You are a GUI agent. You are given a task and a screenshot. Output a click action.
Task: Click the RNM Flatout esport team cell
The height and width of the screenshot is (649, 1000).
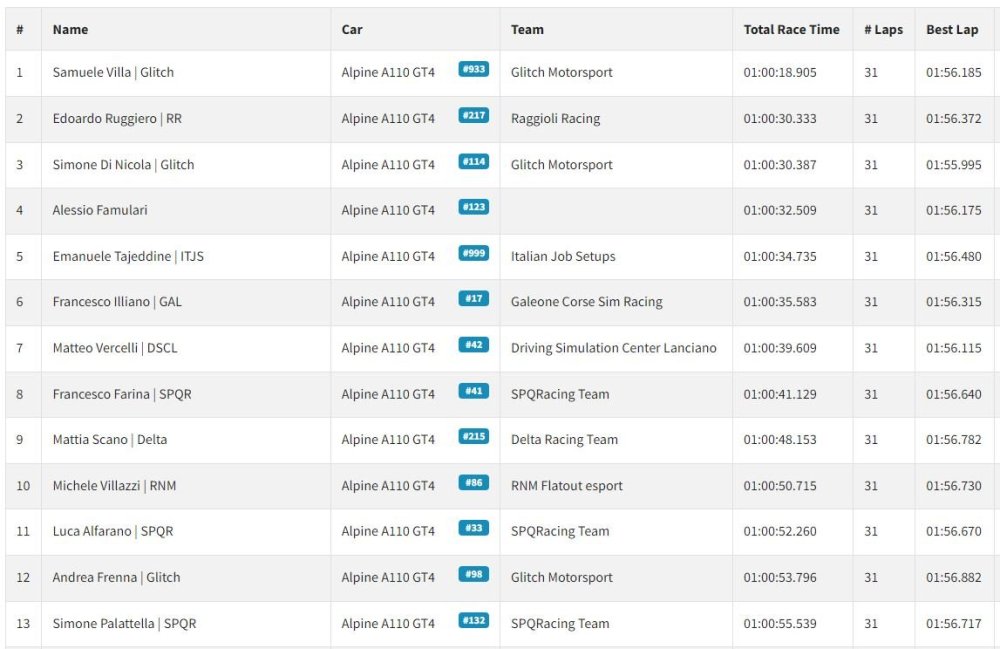click(567, 486)
